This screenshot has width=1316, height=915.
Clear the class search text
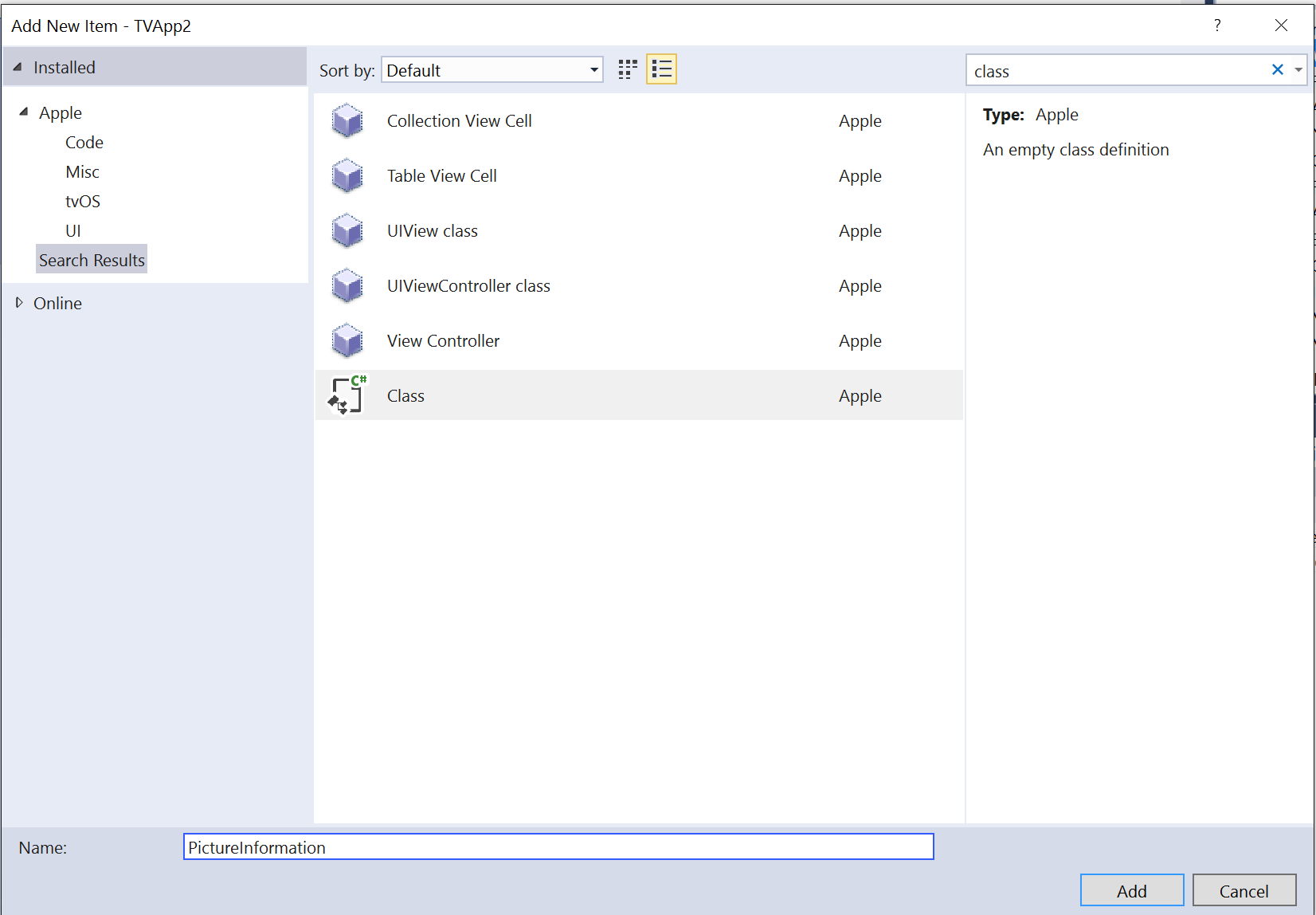click(1278, 70)
